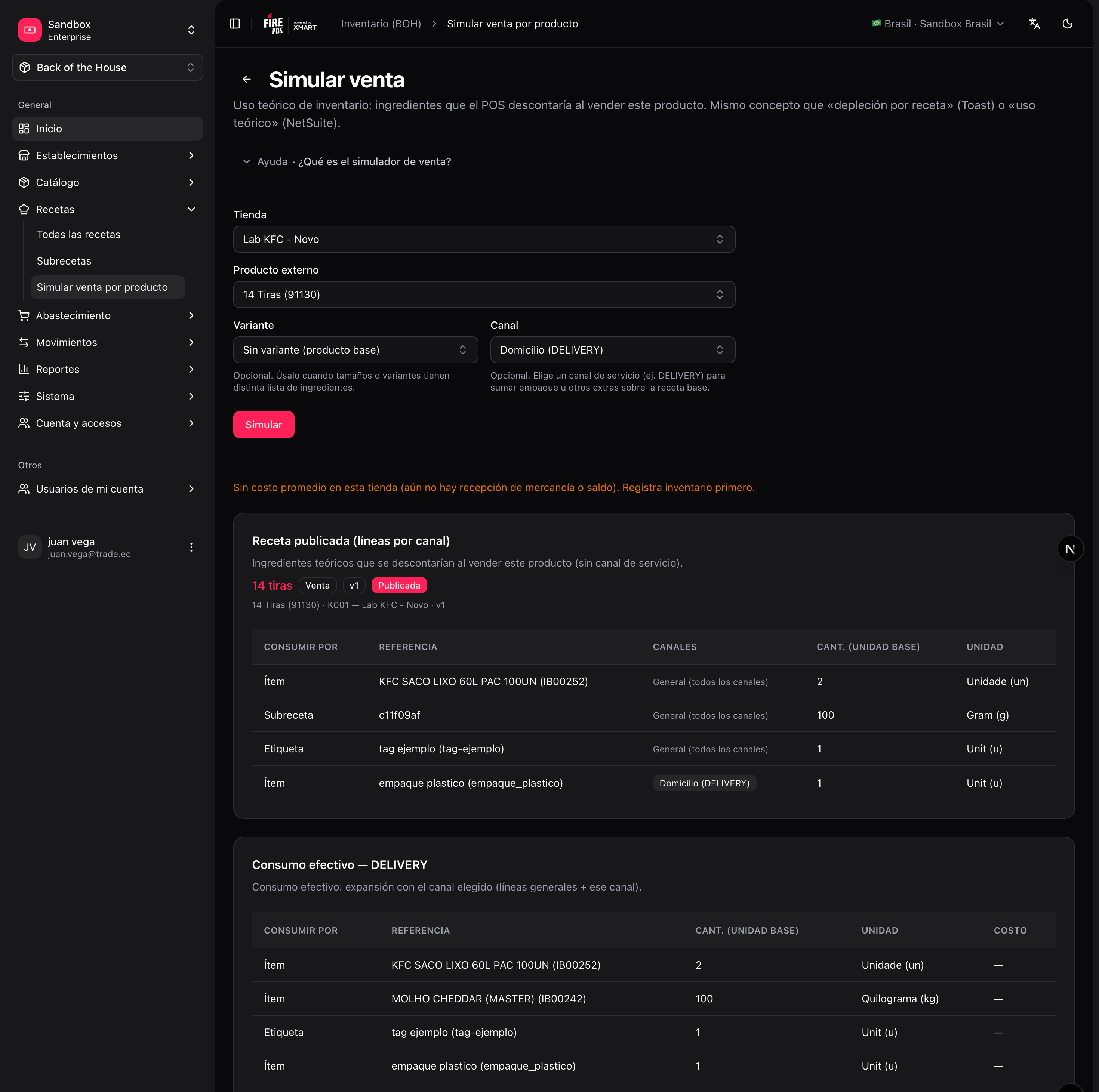The image size is (1099, 1092).
Task: Open the Reportes menu item
Action: click(x=108, y=369)
